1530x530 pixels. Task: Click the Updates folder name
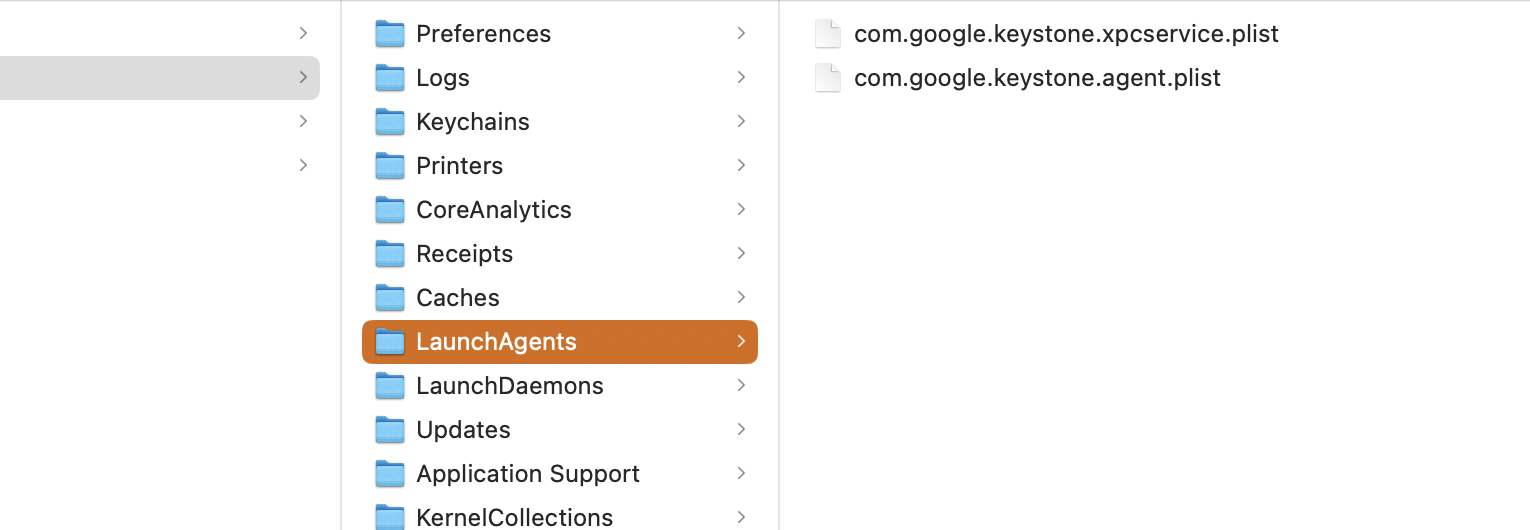tap(463, 430)
